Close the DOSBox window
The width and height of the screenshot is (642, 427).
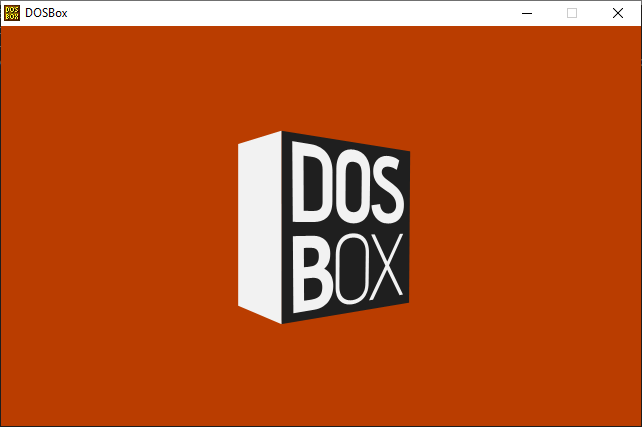coord(618,13)
